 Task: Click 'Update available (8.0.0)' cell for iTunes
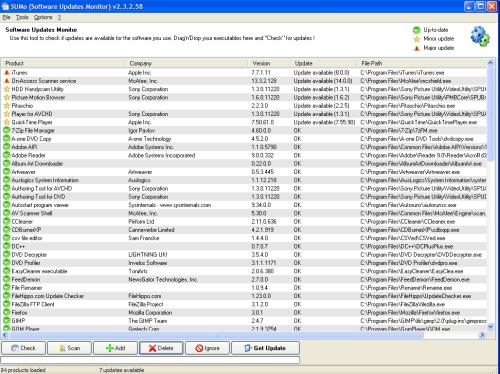(x=321, y=72)
